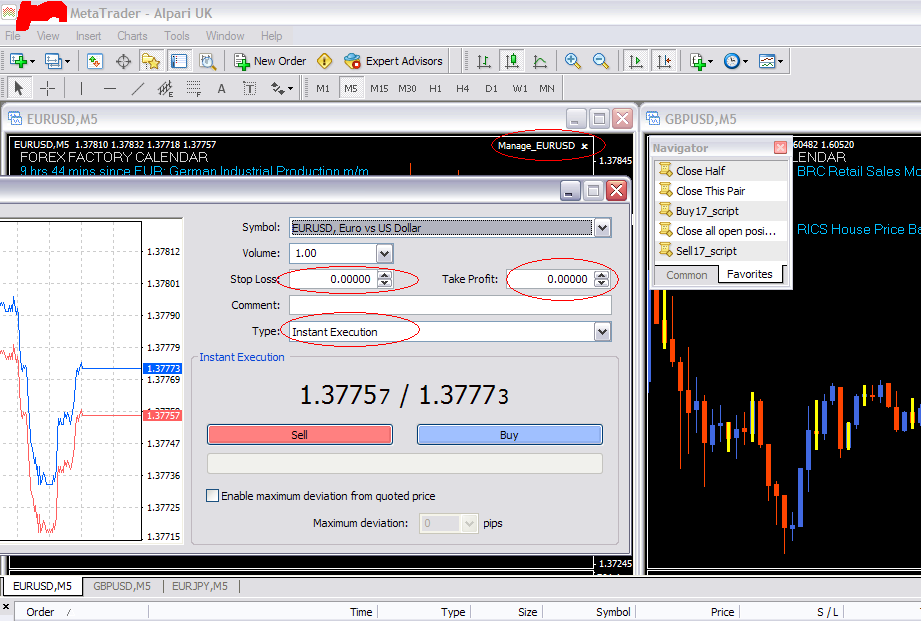Switch chart to candlesticks icon

(512, 61)
